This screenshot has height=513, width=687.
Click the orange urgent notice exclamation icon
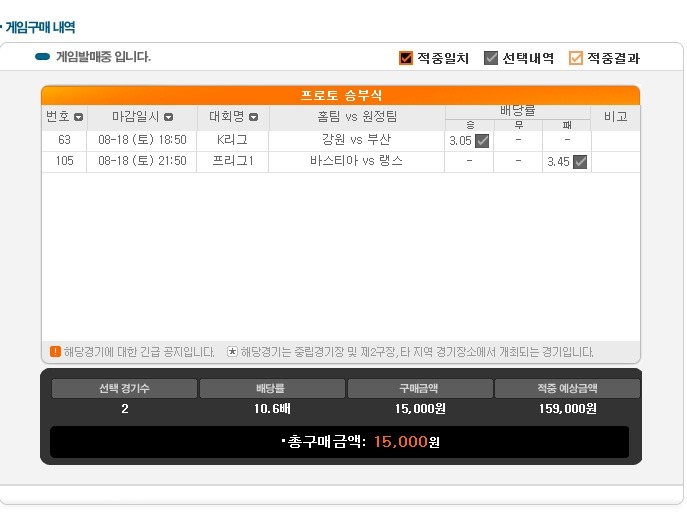click(55, 351)
